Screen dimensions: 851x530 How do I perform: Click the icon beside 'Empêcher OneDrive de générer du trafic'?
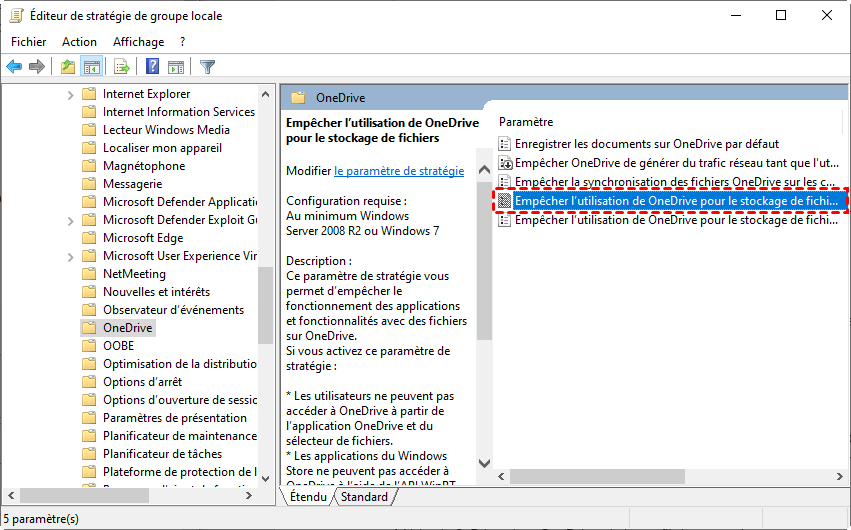pyautogui.click(x=505, y=163)
